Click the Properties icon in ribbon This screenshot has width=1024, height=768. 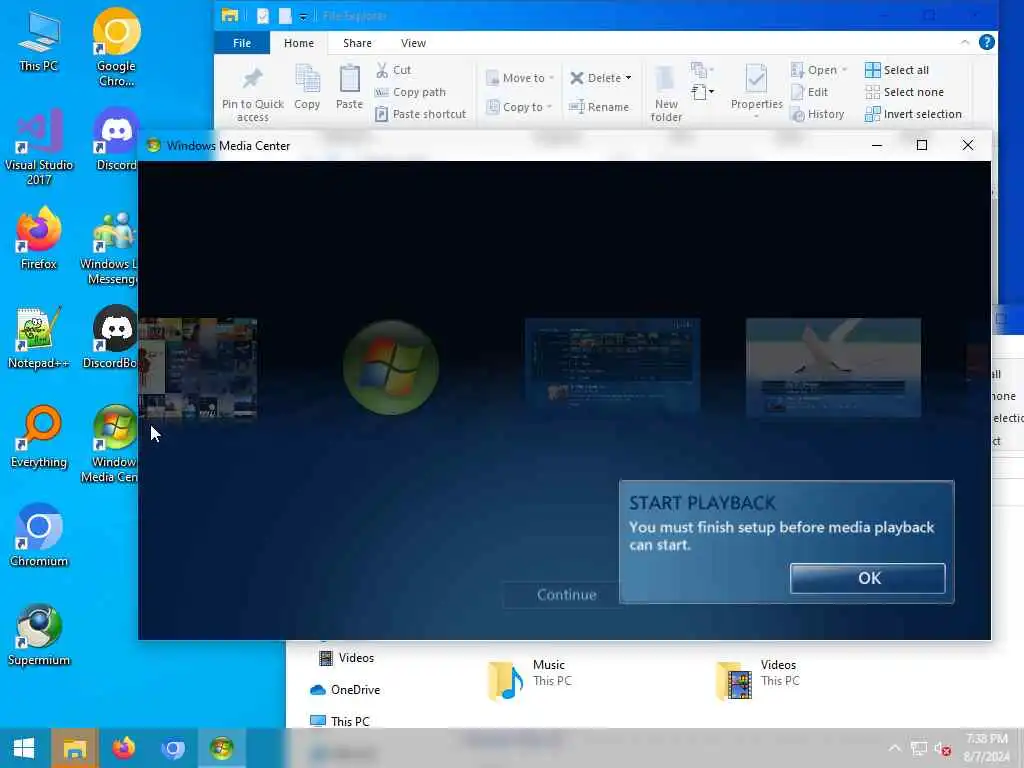coord(756,79)
